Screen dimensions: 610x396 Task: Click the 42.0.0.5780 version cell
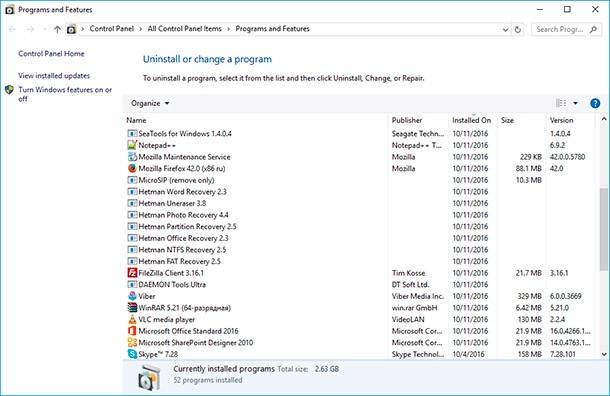tap(567, 157)
